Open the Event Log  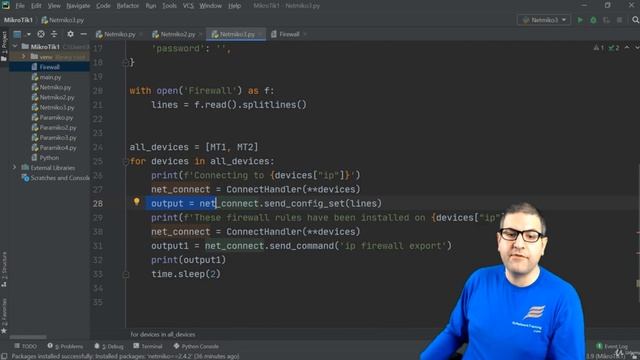click(x=612, y=346)
